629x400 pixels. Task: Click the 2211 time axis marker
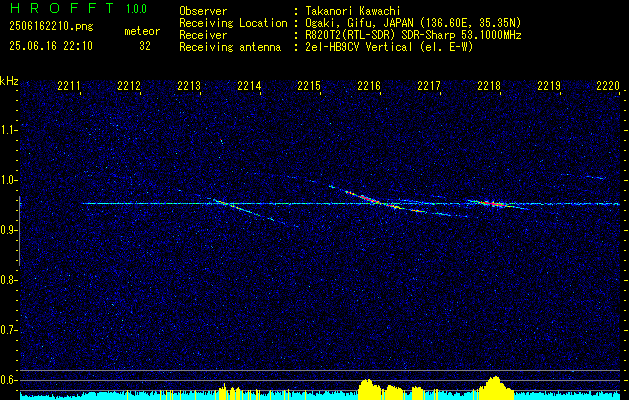tap(69, 86)
